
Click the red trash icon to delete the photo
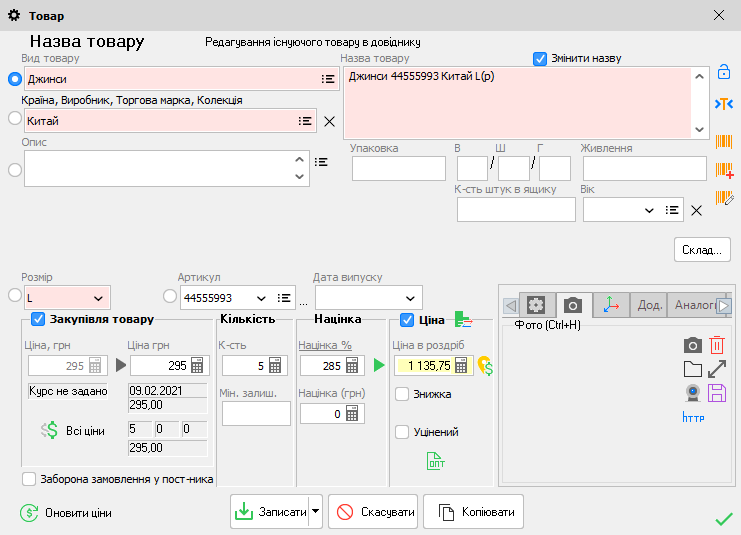click(716, 345)
